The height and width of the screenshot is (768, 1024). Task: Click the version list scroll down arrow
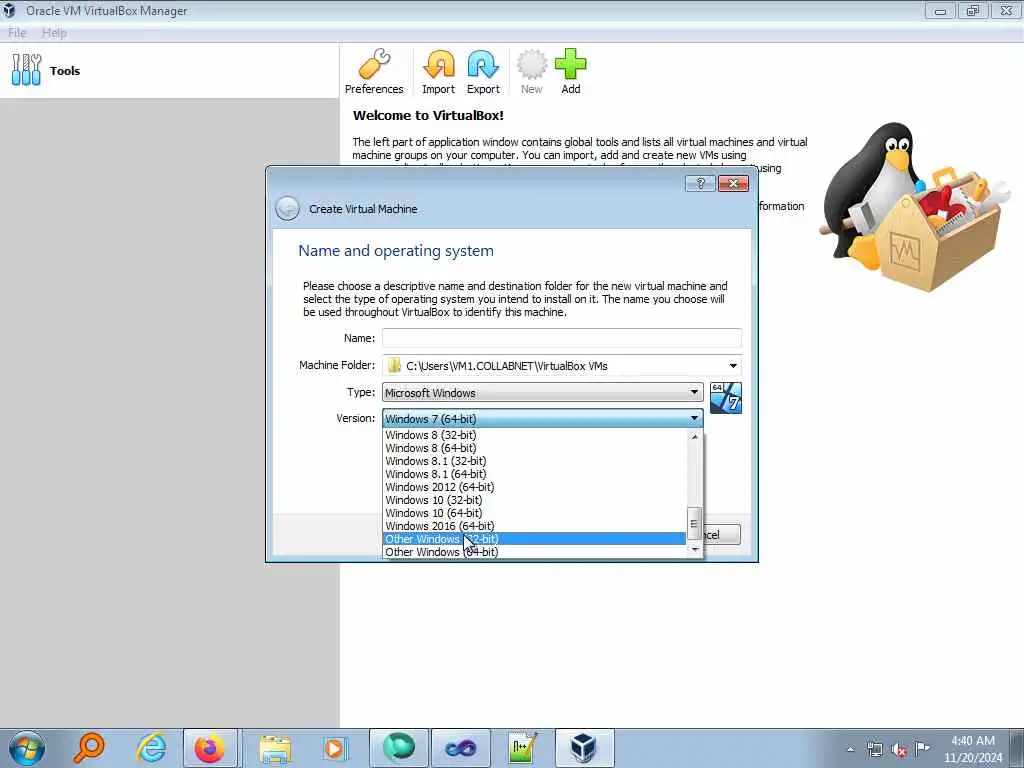695,550
